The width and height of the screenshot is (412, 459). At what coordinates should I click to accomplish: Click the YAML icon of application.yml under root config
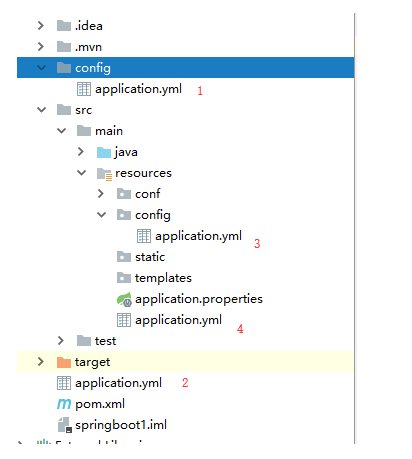[x=84, y=89]
